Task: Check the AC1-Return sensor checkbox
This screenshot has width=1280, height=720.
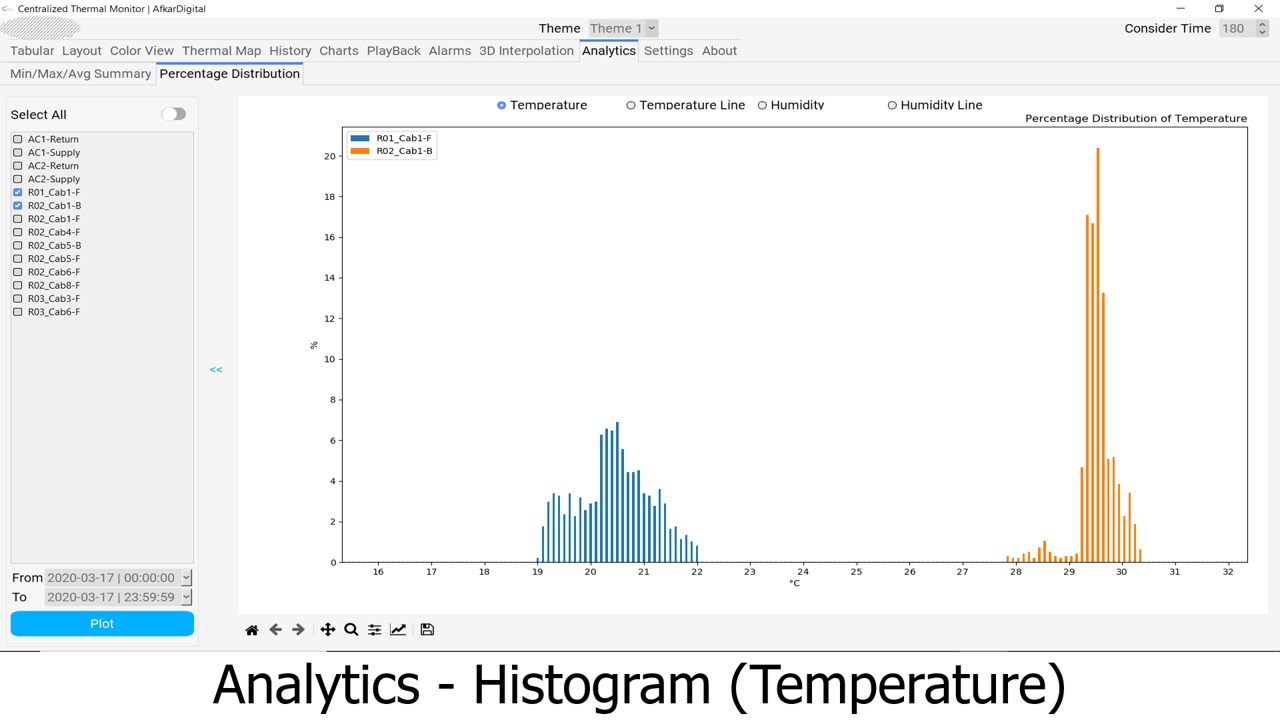Action: pos(18,139)
